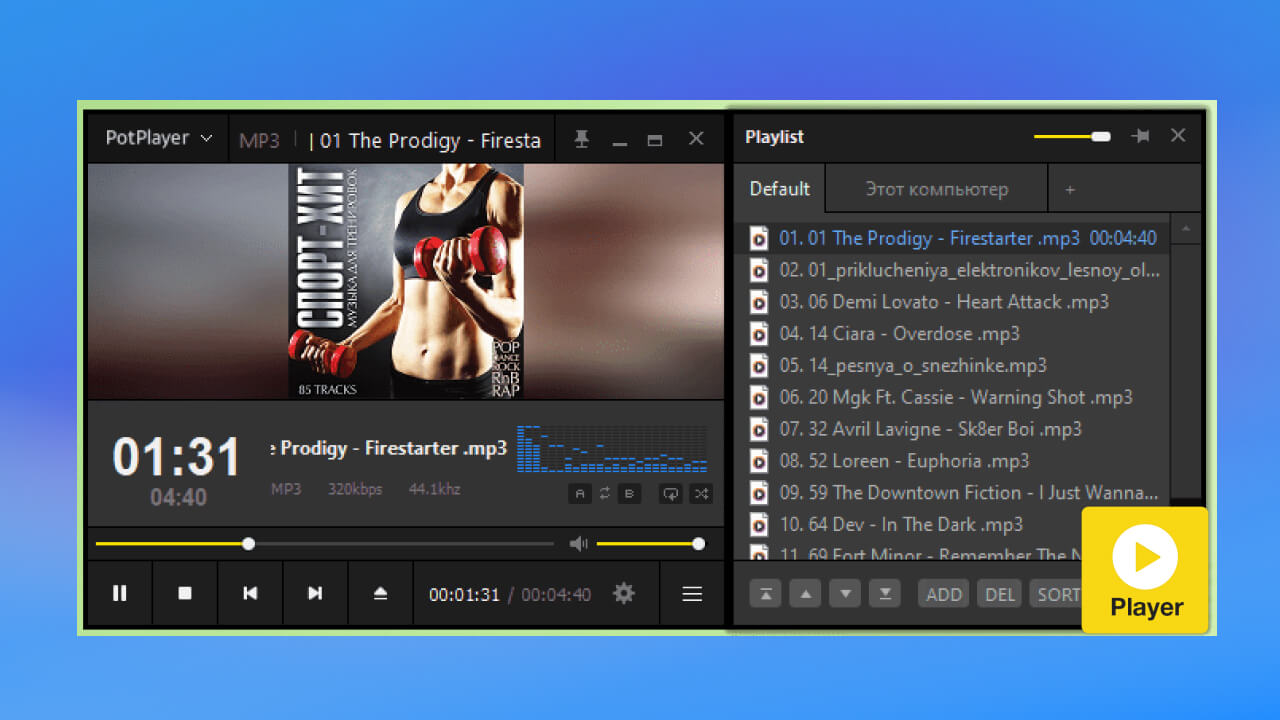Open the PotPlayer main menu dropdown
This screenshot has width=1280, height=720.
[159, 138]
